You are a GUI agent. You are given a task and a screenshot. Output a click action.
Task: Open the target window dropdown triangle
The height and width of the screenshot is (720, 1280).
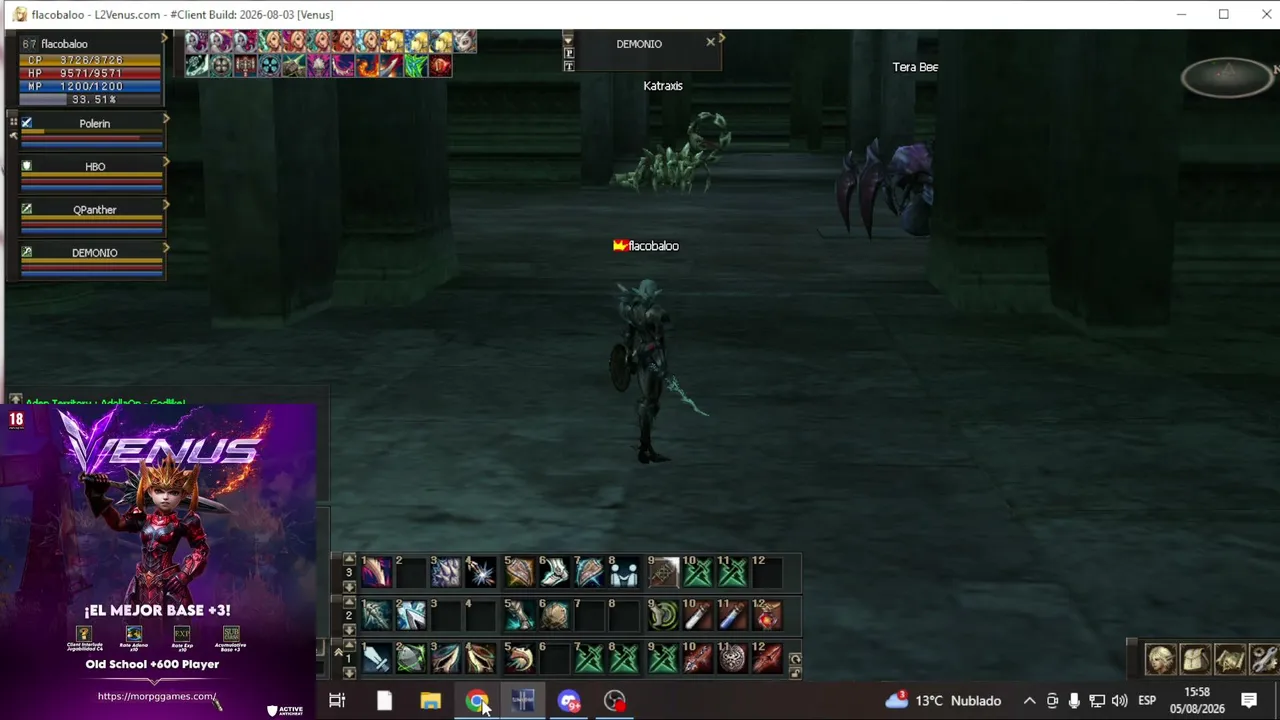click(x=568, y=41)
